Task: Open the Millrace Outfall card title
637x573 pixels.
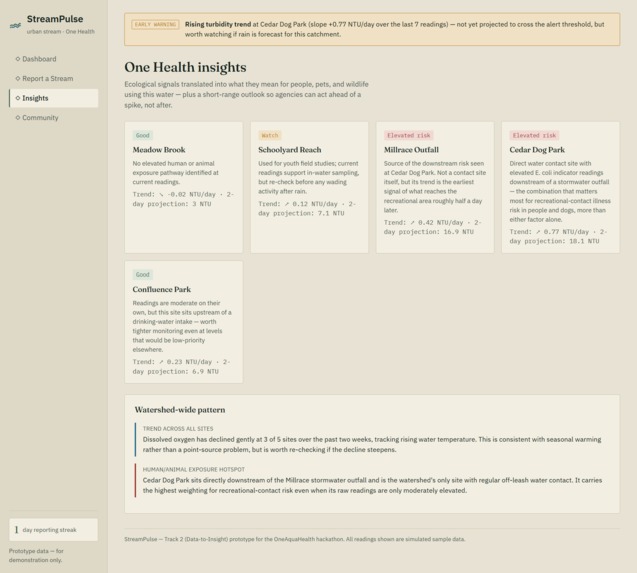Action: 411,150
